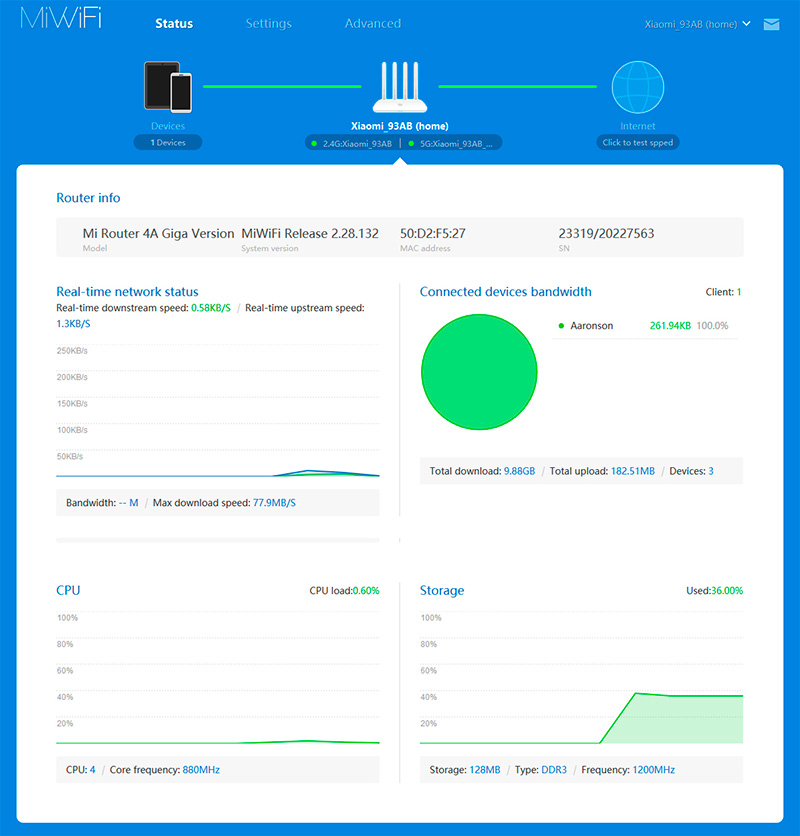800x836 pixels.
Task: Click the 5G network green status dot
Action: pyautogui.click(x=411, y=144)
